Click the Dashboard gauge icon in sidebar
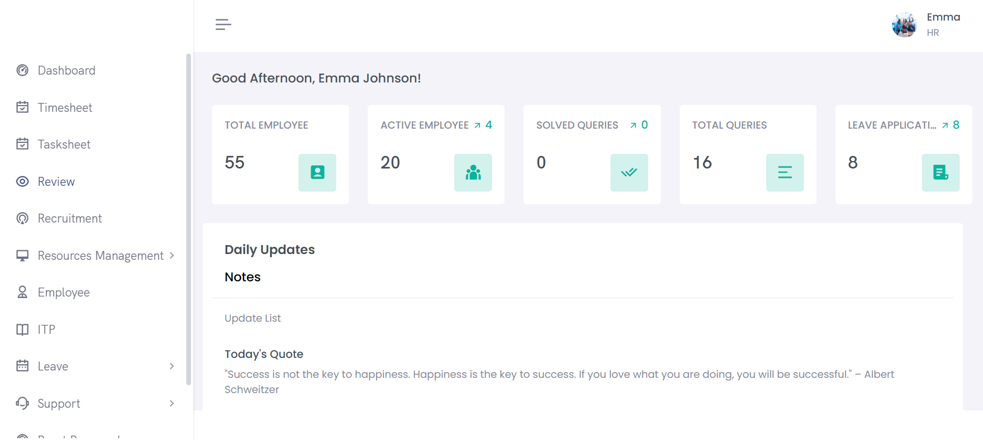Screen dimensions: 983x440 click(22, 70)
